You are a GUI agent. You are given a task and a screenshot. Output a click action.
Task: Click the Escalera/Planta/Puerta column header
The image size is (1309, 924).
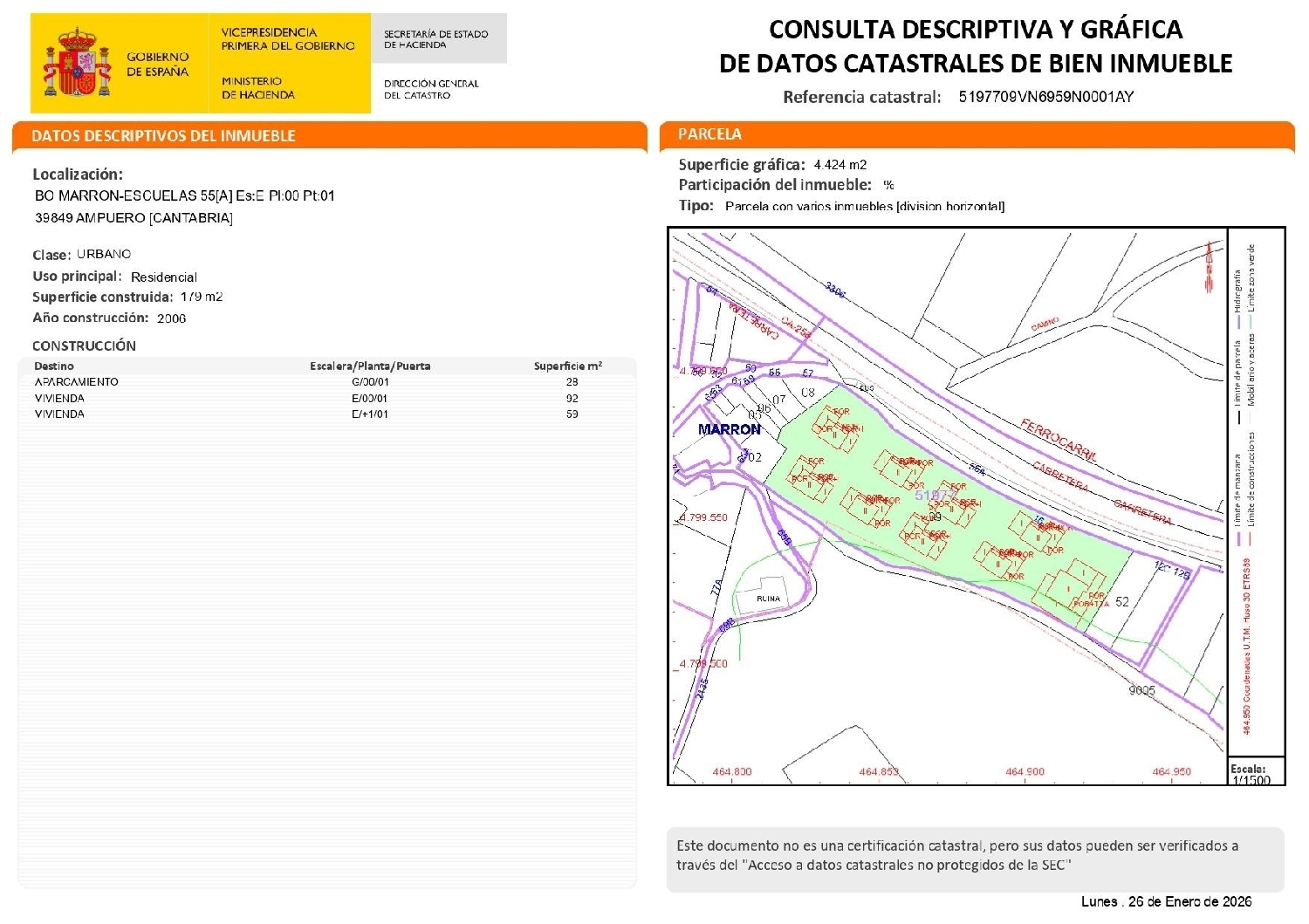370,366
